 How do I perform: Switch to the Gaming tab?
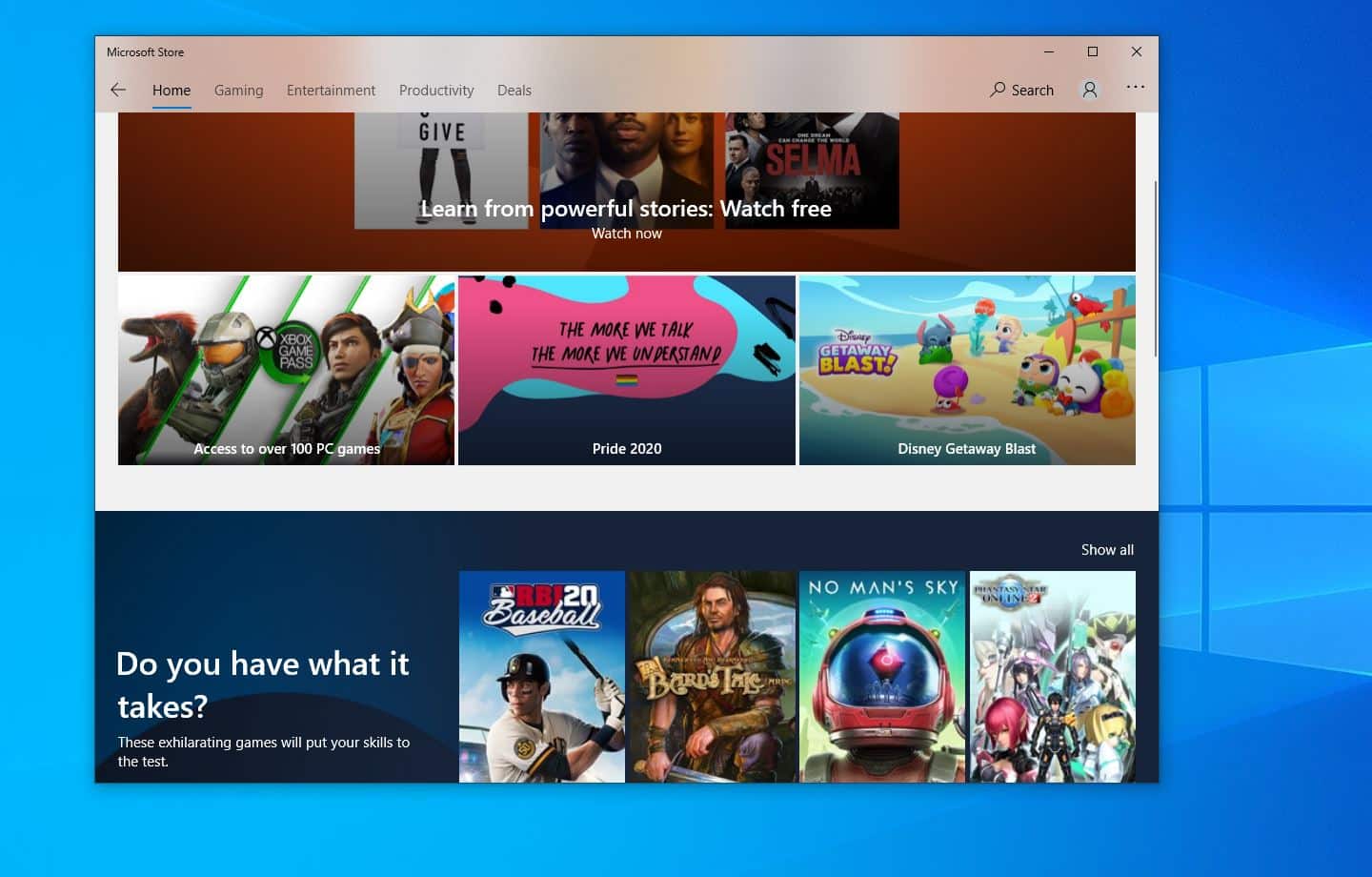click(x=238, y=90)
